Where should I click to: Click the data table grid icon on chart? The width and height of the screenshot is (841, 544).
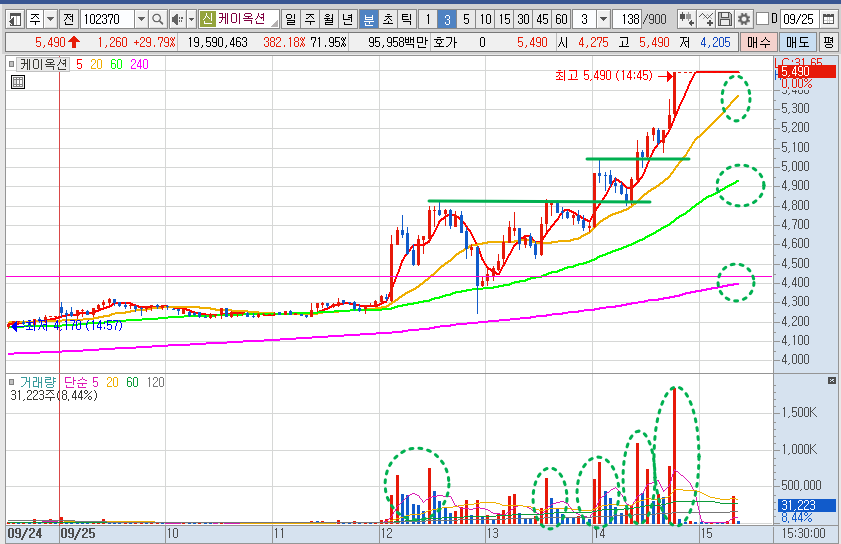pyautogui.click(x=18, y=82)
